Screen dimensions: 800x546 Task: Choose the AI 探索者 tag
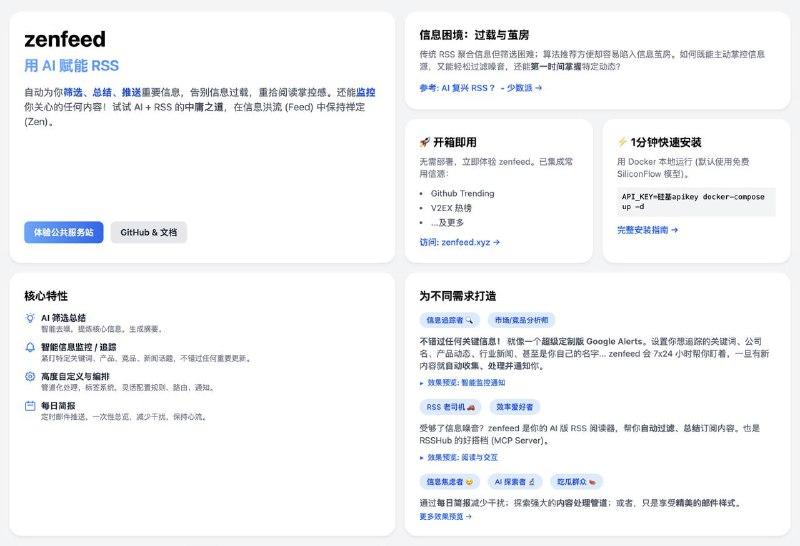click(516, 481)
